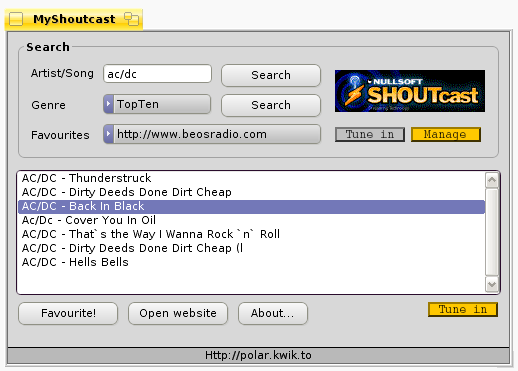Open the Favourites beosradio.com dropdown
The width and height of the screenshot is (518, 371).
tap(212, 134)
